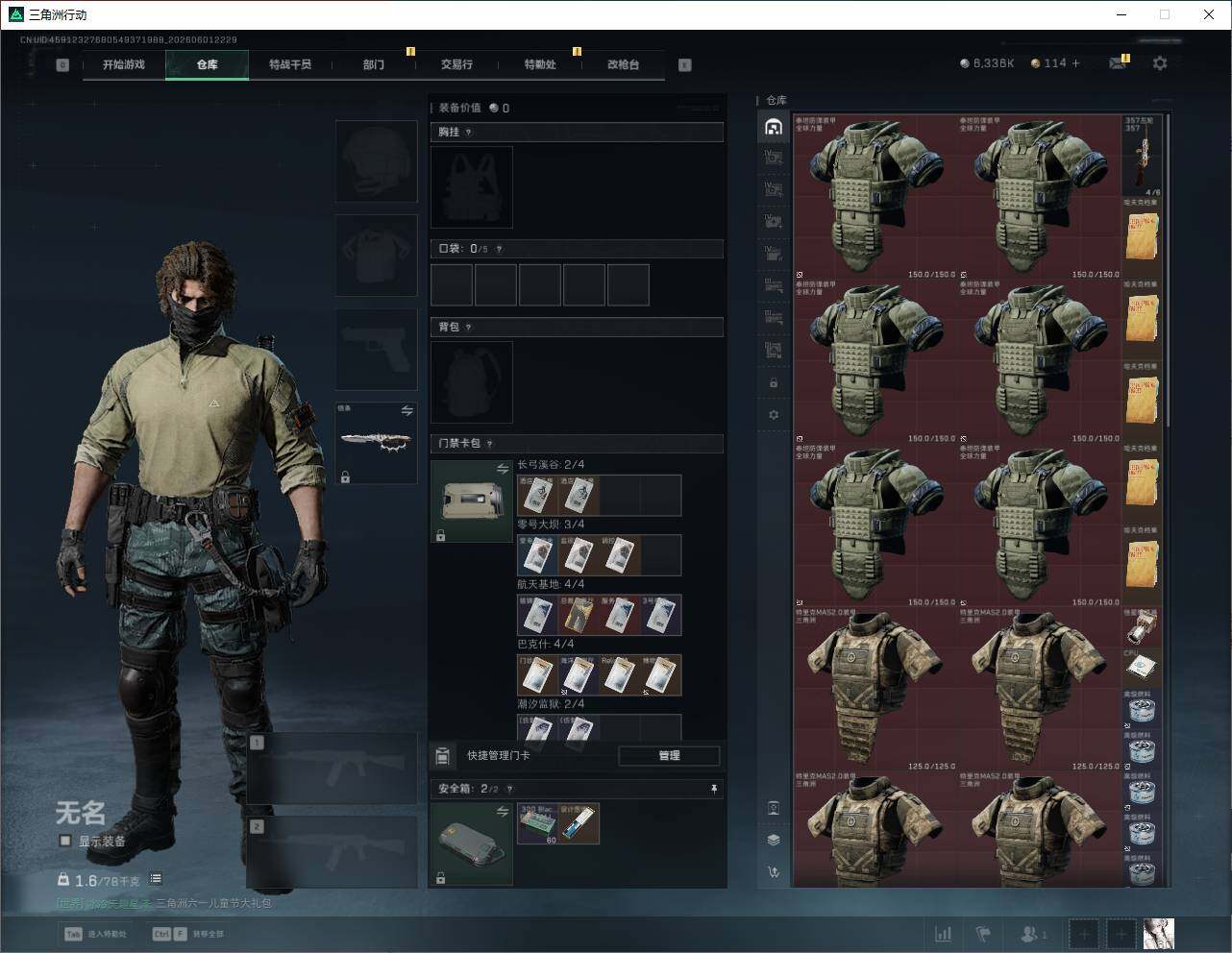Image resolution: width=1232 pixels, height=953 pixels.
Task: Click the Tab 进入特勤处 shortcut button
Action: 95,934
